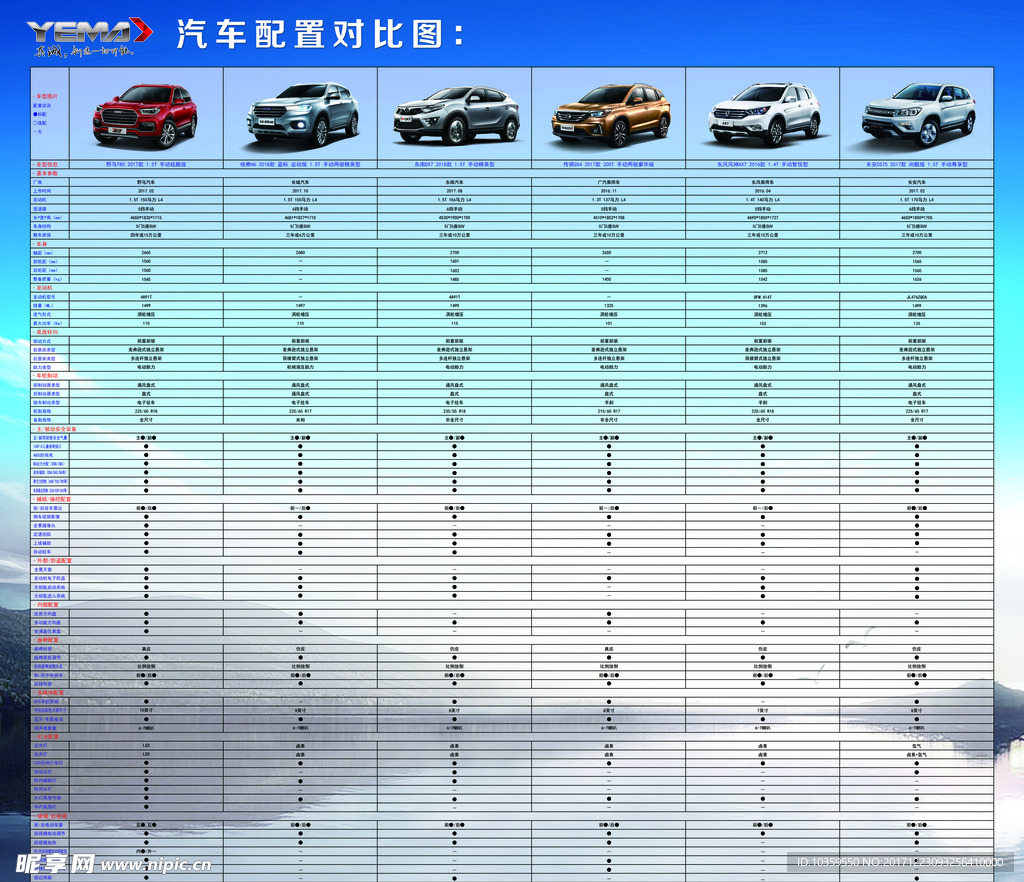Click engine cell 1.5T 156马力 L4
The height and width of the screenshot is (882, 1024).
coord(455,200)
